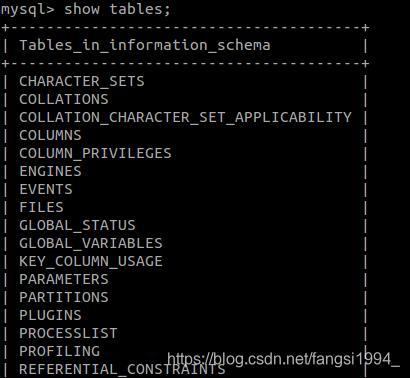
Task: Click the CHARACTER_SETS row
Action: tap(82, 81)
